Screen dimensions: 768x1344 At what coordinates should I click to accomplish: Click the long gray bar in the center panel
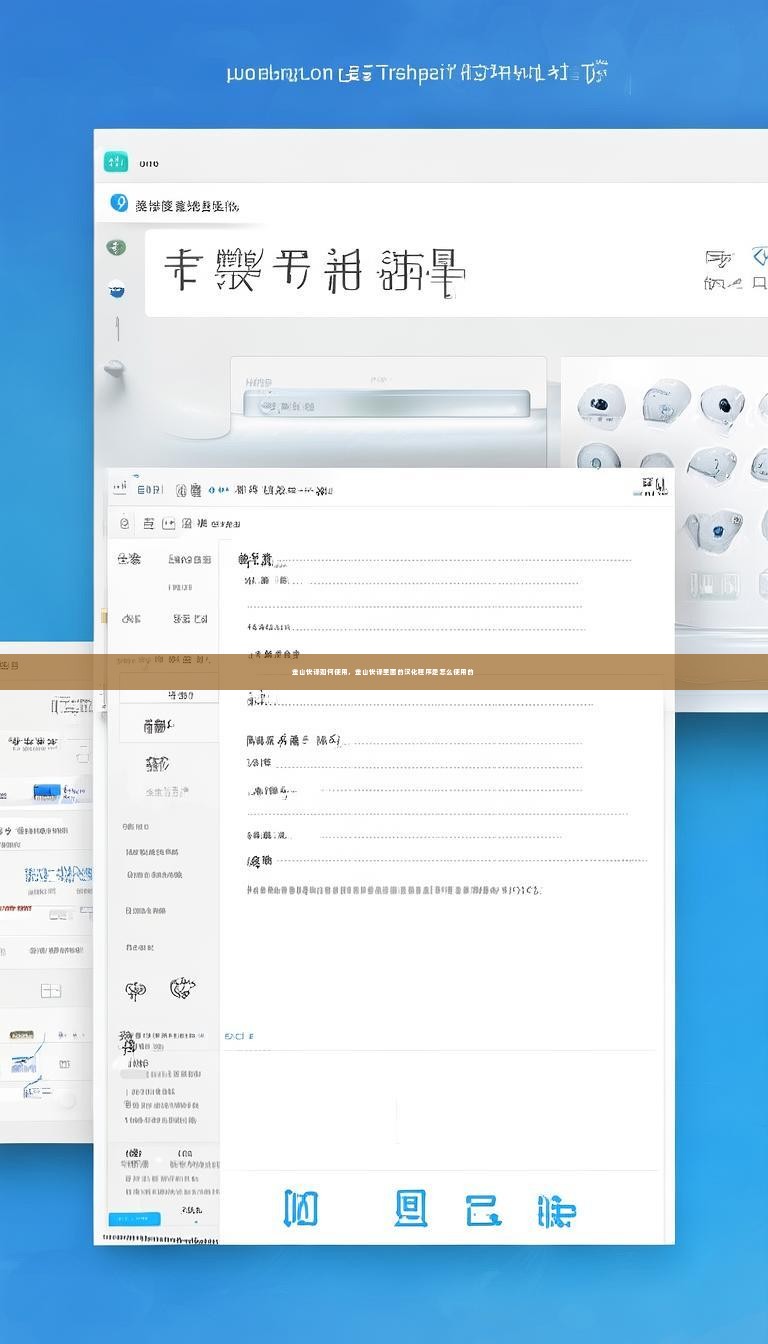point(387,405)
